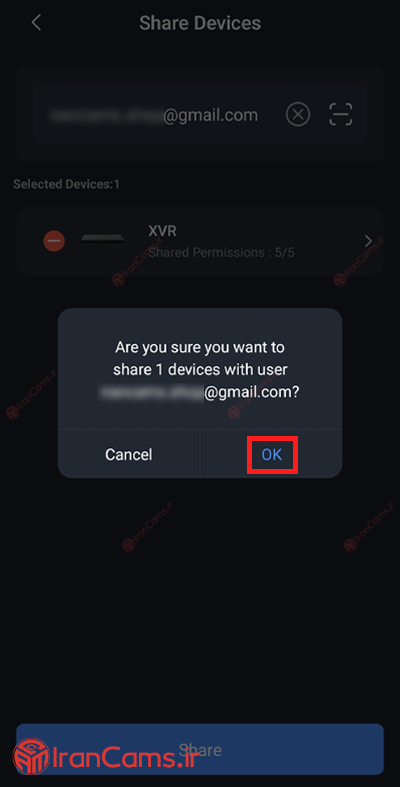The image size is (400, 787).
Task: Go back using the top-left arrow
Action: (x=36, y=23)
